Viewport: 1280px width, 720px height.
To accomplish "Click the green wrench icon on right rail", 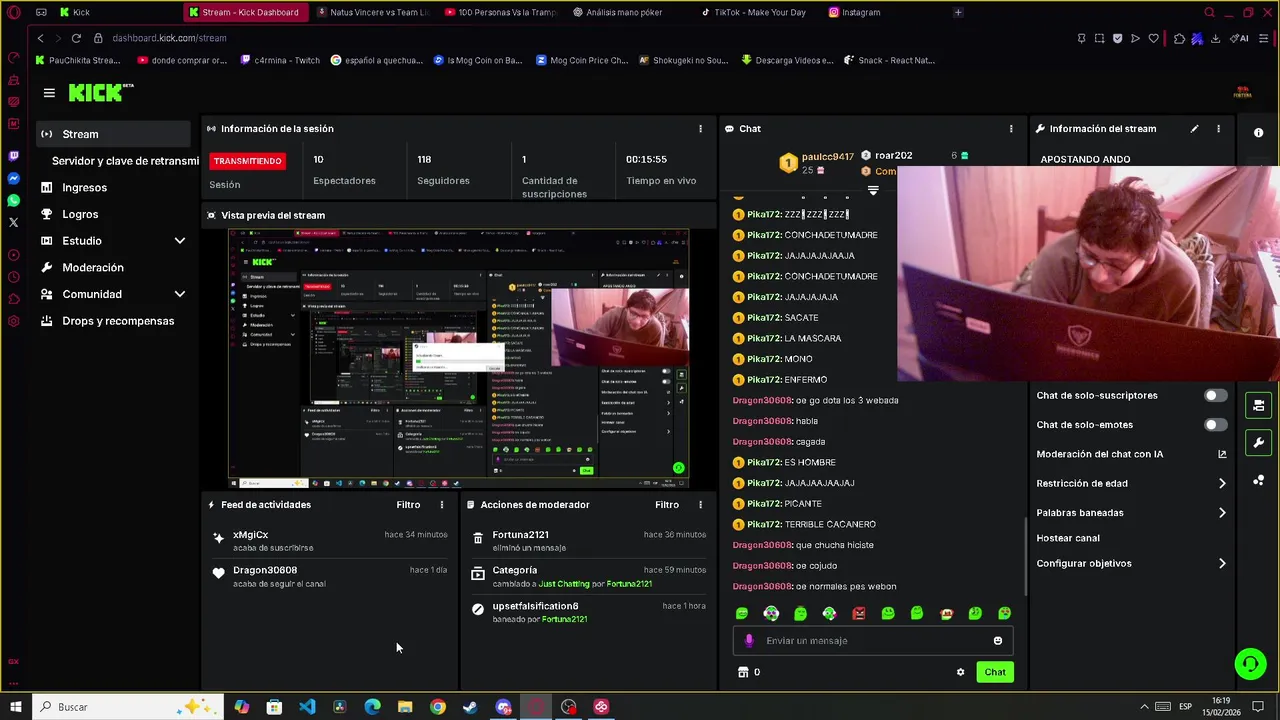I will pos(1259,443).
